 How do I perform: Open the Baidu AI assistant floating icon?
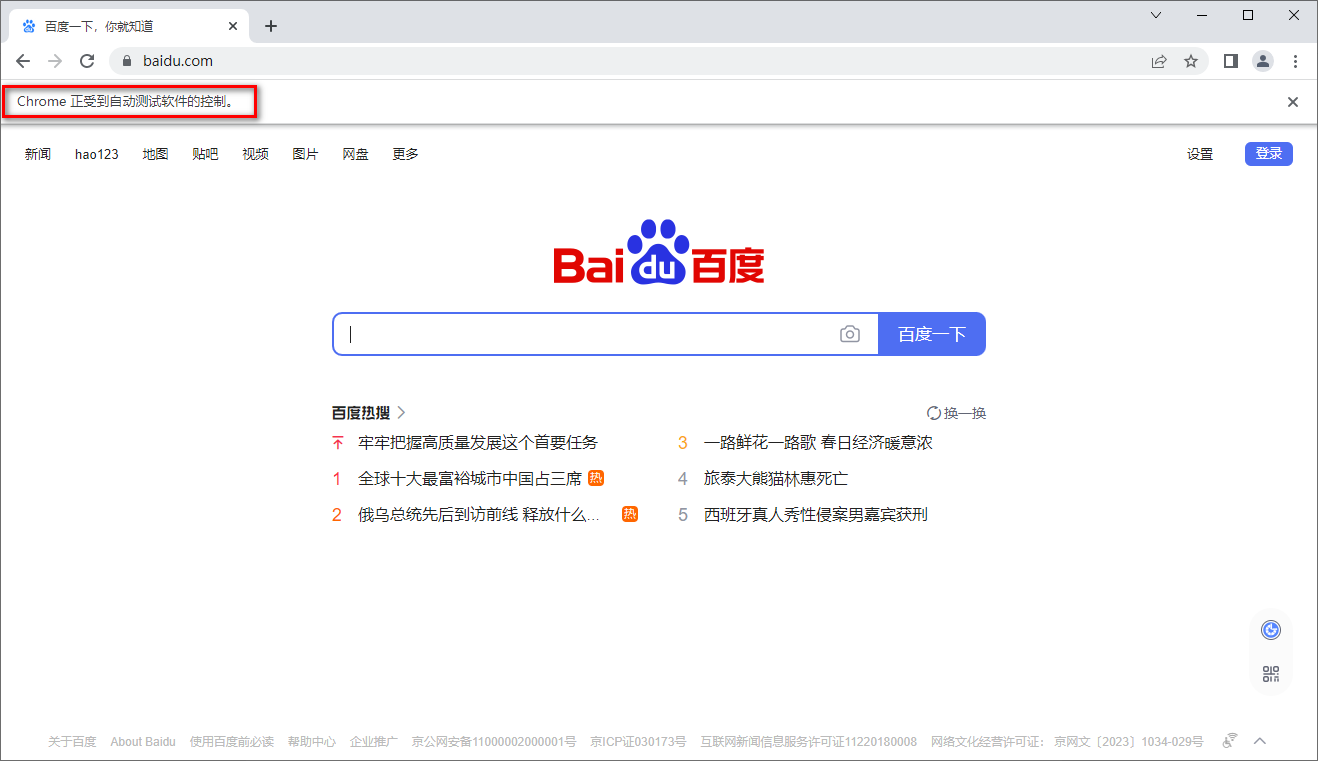pyautogui.click(x=1271, y=630)
